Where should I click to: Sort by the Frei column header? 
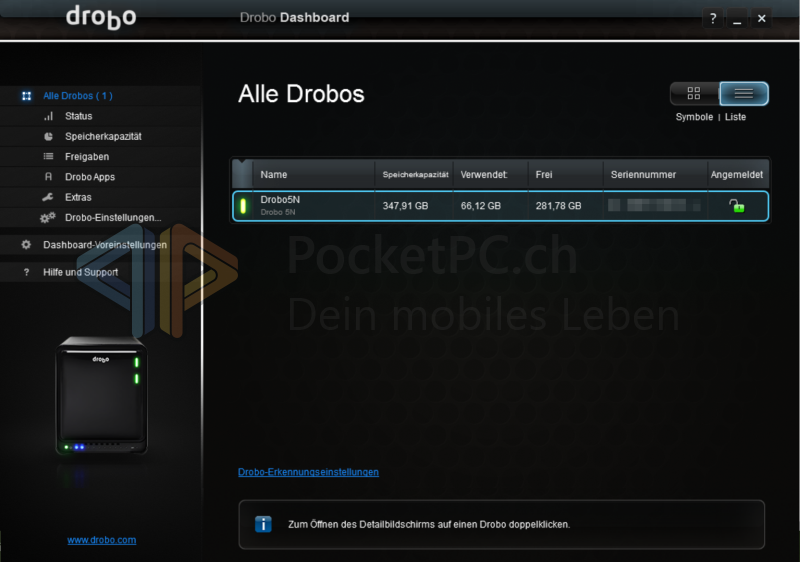click(x=565, y=174)
